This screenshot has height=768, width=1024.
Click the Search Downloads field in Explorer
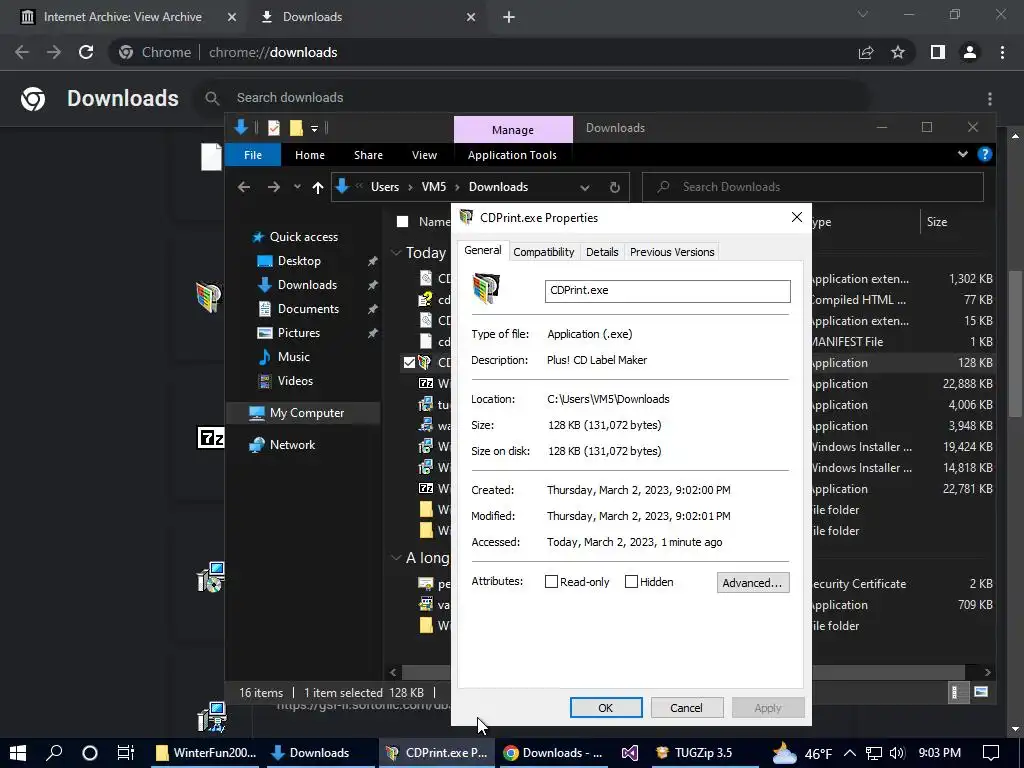tap(813, 187)
